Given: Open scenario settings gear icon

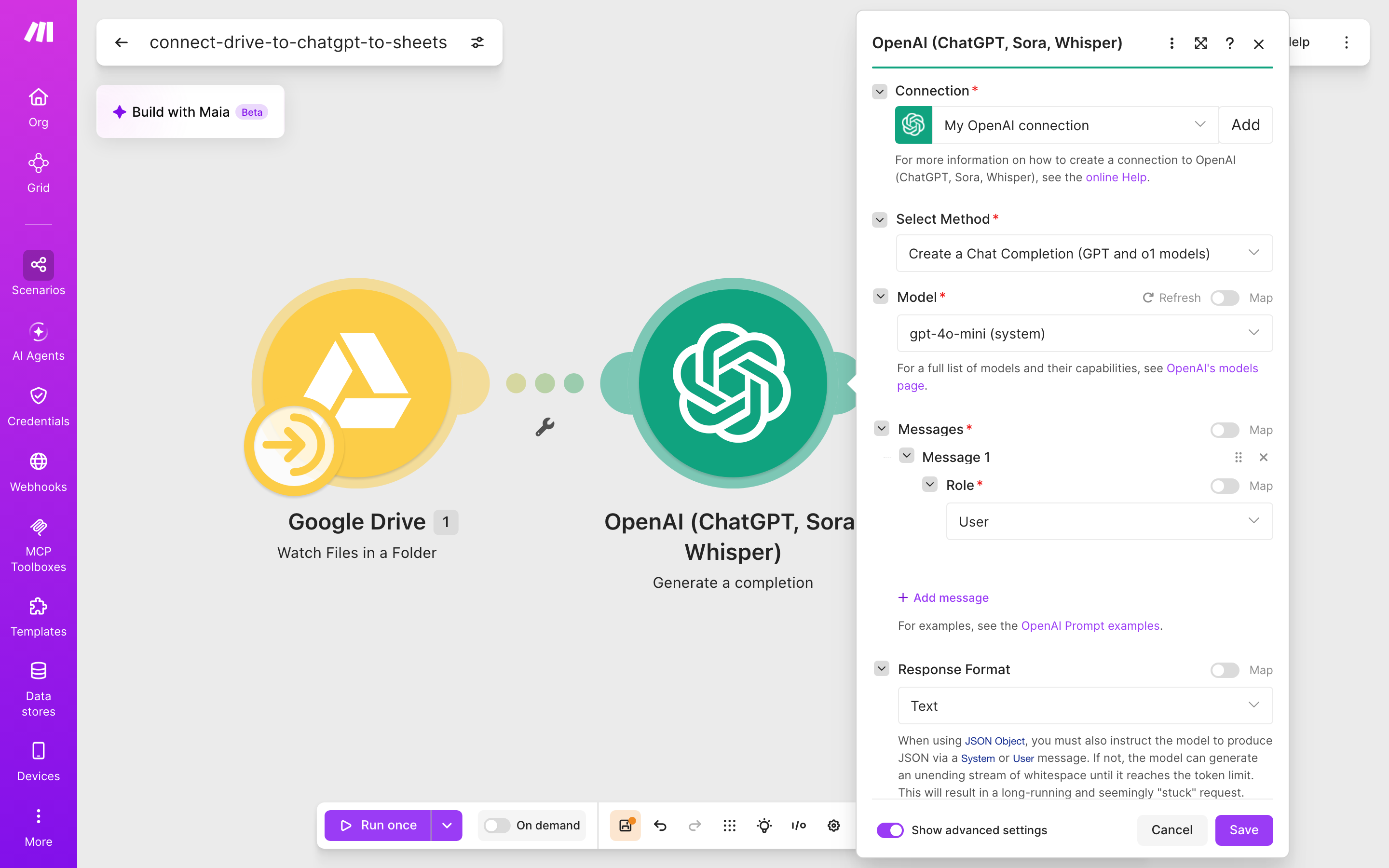Looking at the screenshot, I should [x=833, y=825].
